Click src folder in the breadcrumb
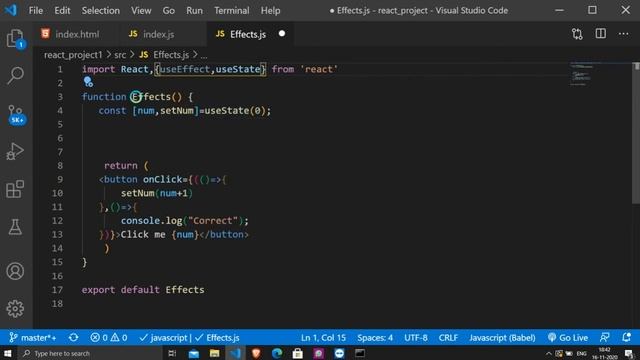Screen dimensions: 640x360 coord(120,55)
